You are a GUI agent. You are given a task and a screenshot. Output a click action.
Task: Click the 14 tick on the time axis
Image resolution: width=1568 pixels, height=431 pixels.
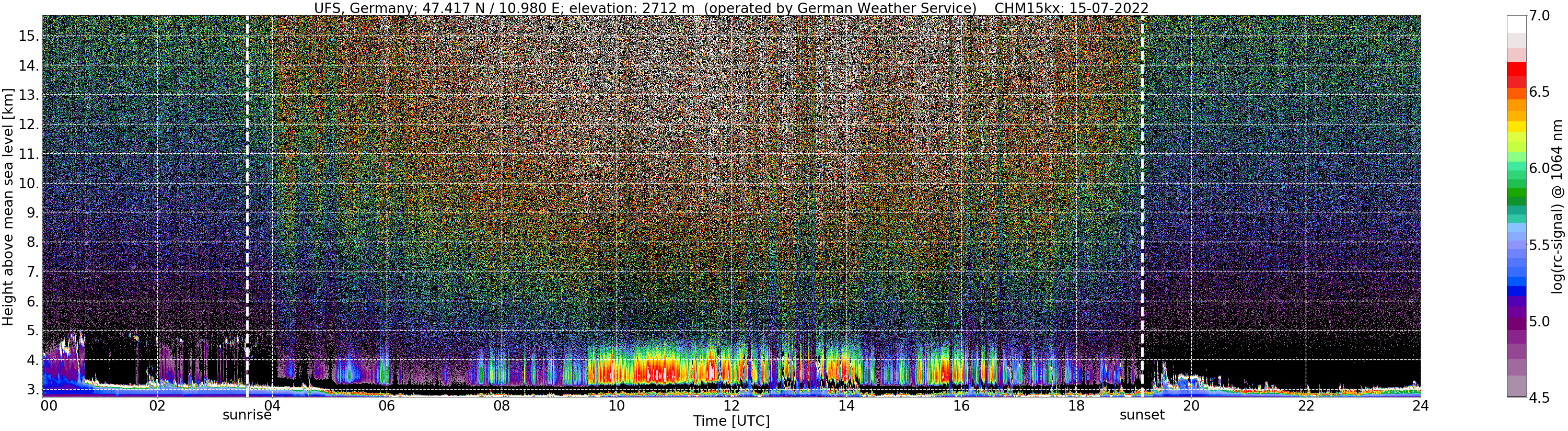click(x=846, y=406)
